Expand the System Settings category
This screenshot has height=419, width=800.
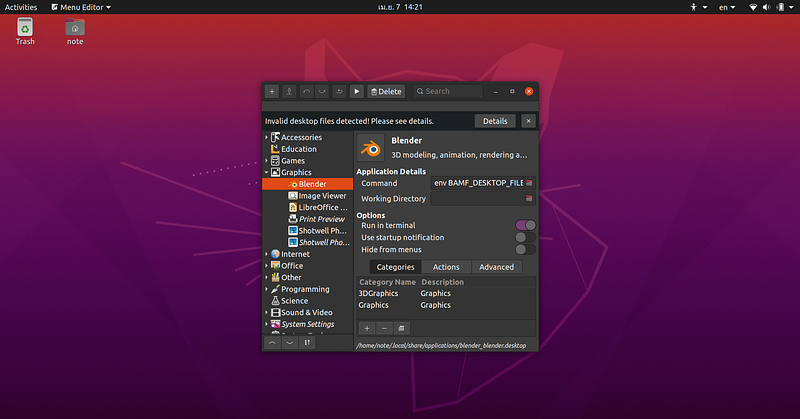(x=266, y=324)
